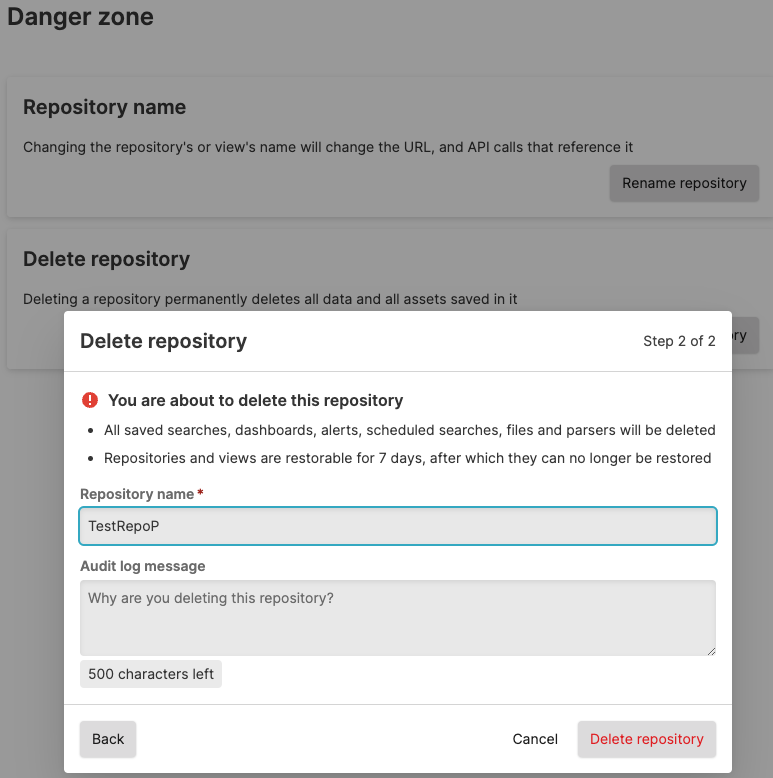Click the Audit log message label

click(142, 566)
